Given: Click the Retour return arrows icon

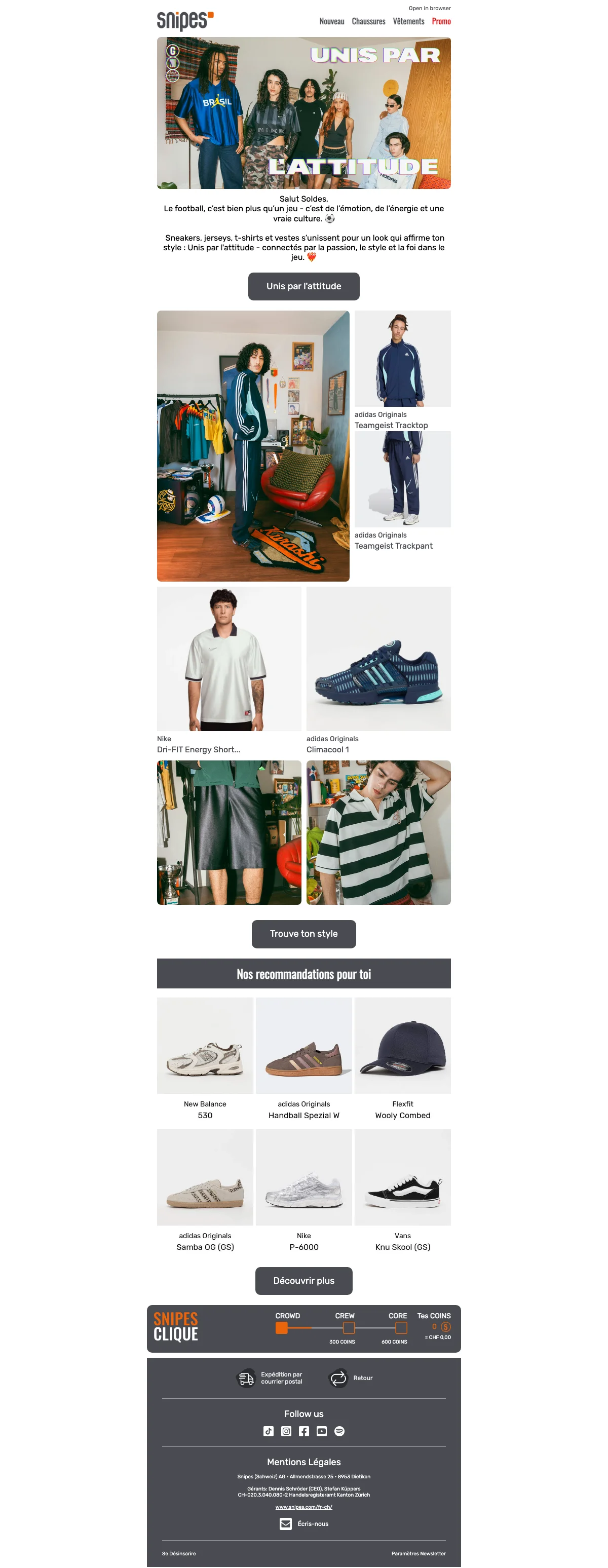Looking at the screenshot, I should point(338,1378).
